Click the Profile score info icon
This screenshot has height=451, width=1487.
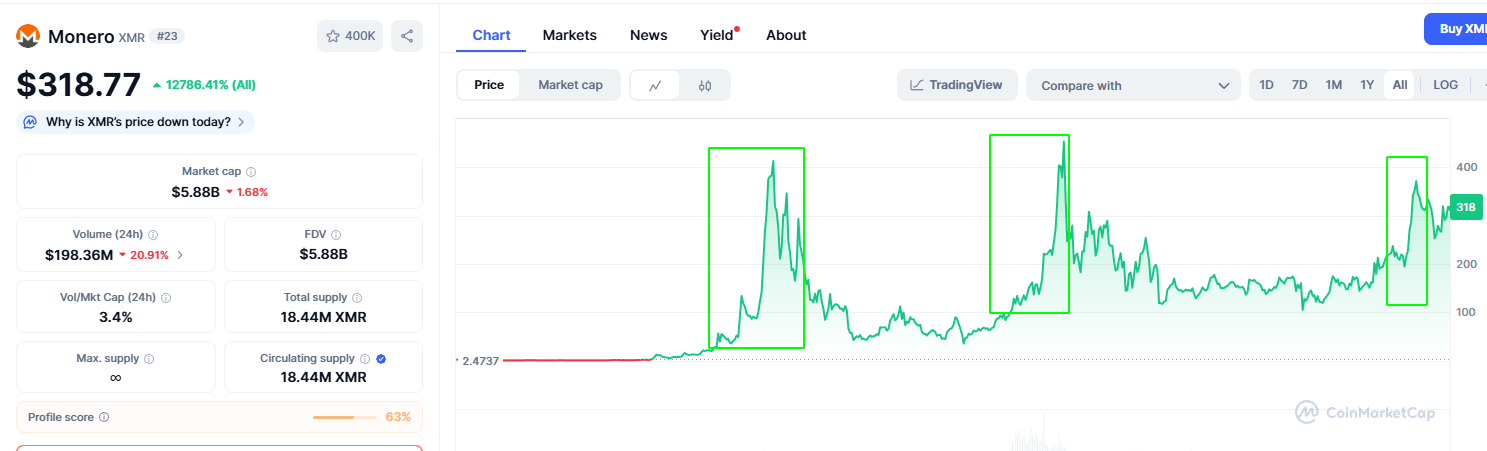pyautogui.click(x=104, y=417)
